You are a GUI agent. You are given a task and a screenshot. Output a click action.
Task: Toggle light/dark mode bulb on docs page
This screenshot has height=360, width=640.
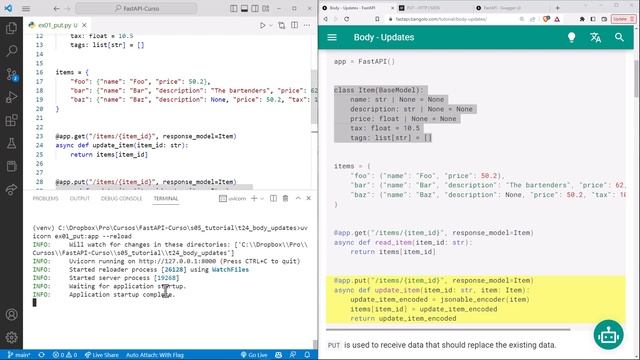(x=571, y=37)
